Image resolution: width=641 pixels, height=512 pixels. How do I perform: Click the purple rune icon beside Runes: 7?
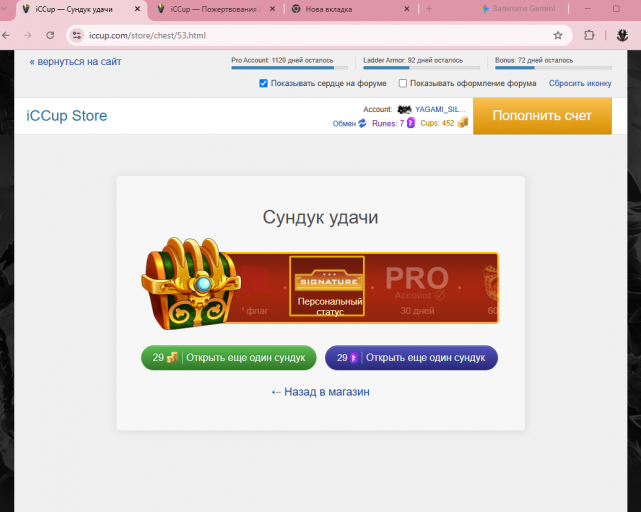click(410, 123)
